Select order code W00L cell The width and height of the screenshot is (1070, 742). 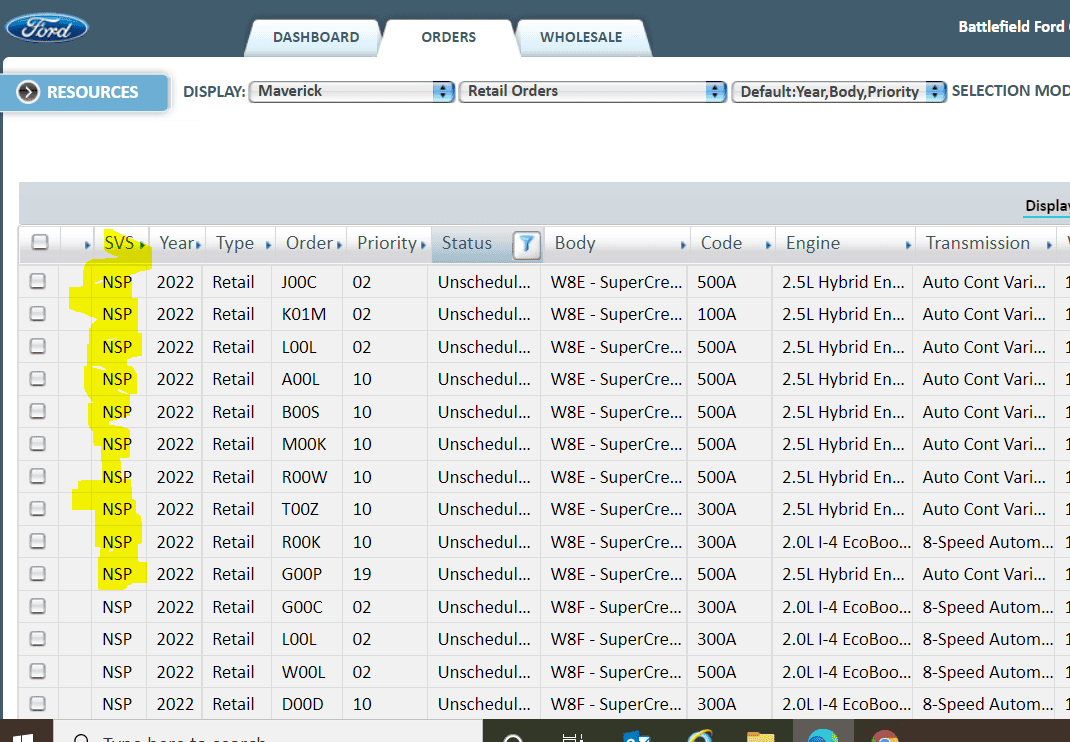pyautogui.click(x=304, y=672)
